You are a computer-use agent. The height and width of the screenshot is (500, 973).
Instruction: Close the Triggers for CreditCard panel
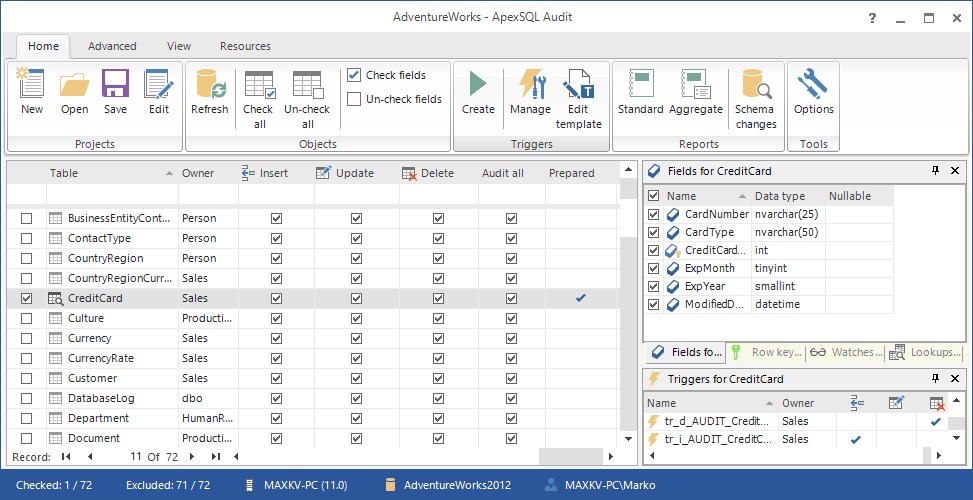[955, 378]
